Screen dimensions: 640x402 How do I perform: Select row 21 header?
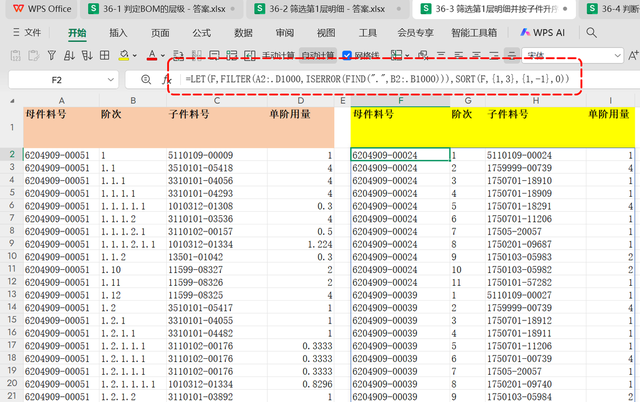(12, 396)
